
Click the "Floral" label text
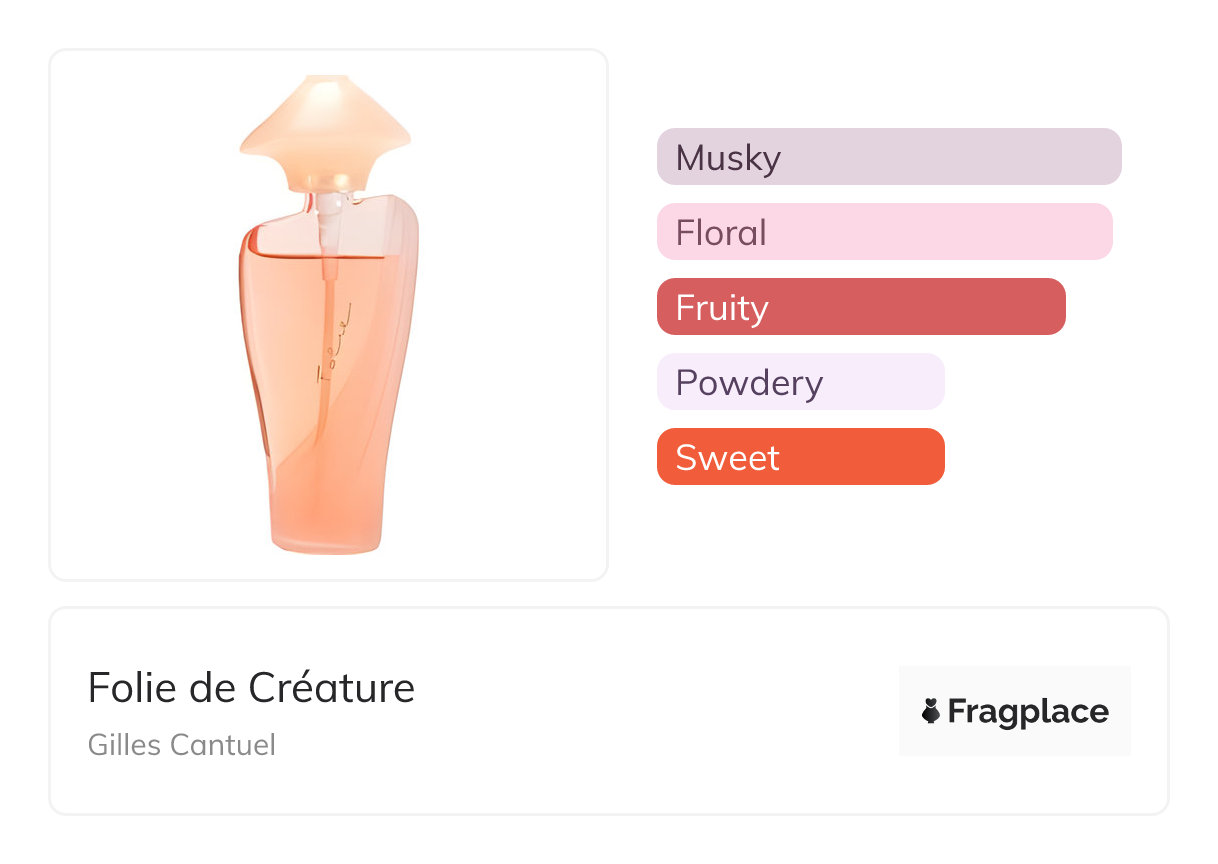point(721,233)
